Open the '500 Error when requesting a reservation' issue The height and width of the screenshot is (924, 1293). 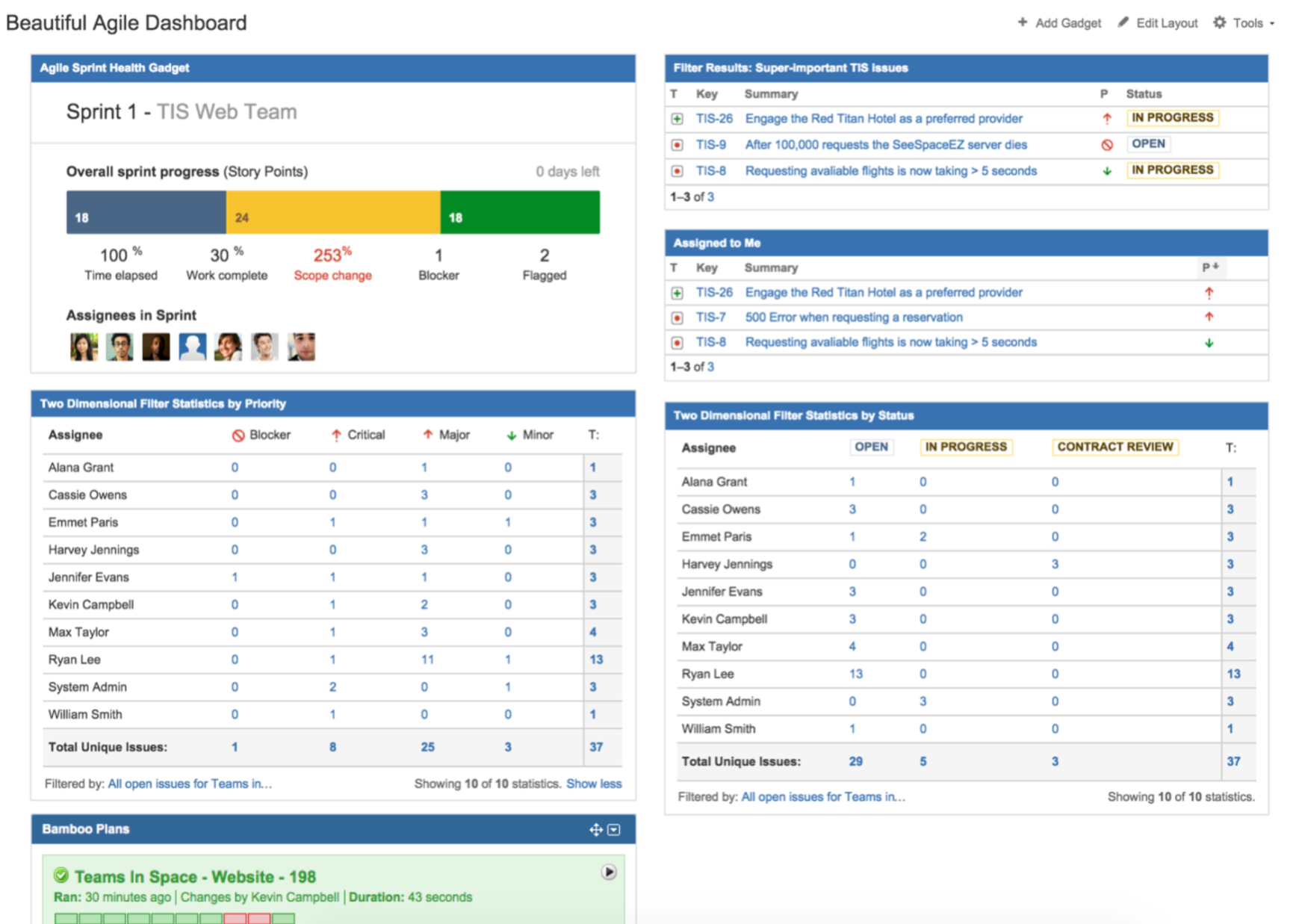(854, 317)
